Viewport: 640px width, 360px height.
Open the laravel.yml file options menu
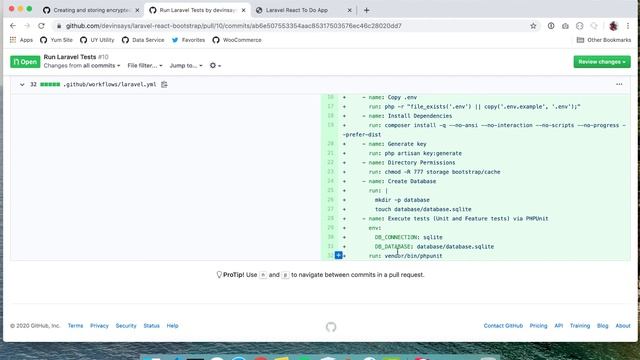tap(619, 84)
